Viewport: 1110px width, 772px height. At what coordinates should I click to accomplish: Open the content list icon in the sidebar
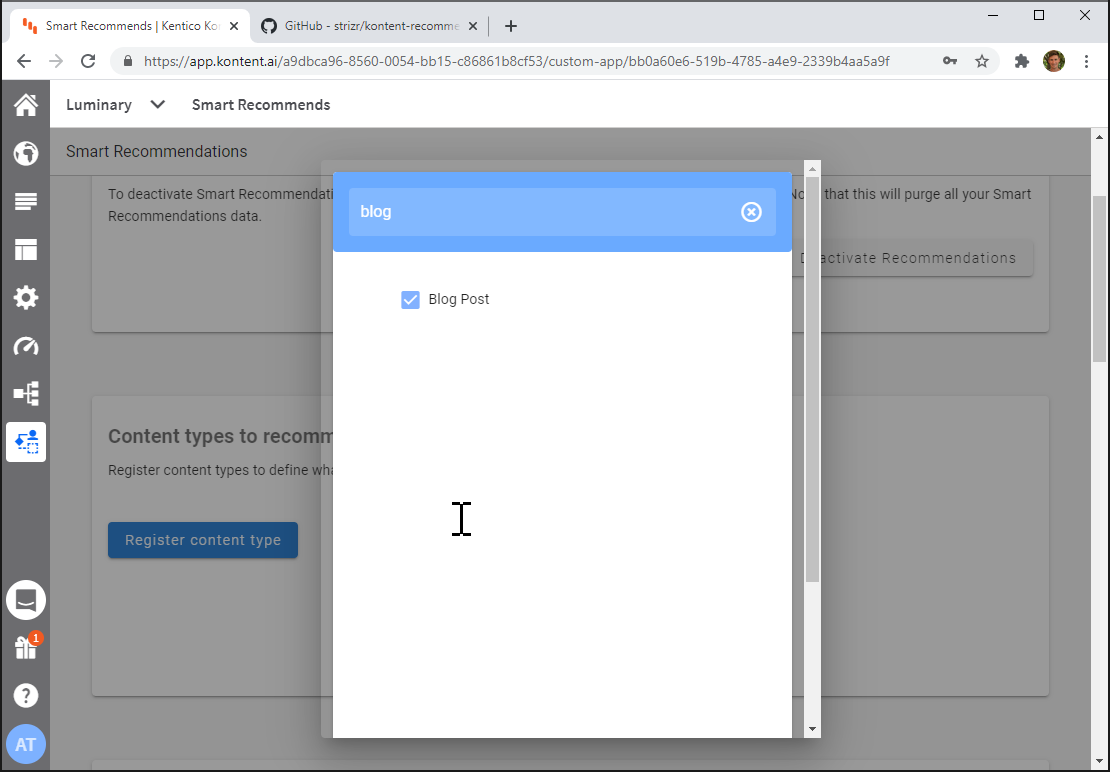point(25,201)
